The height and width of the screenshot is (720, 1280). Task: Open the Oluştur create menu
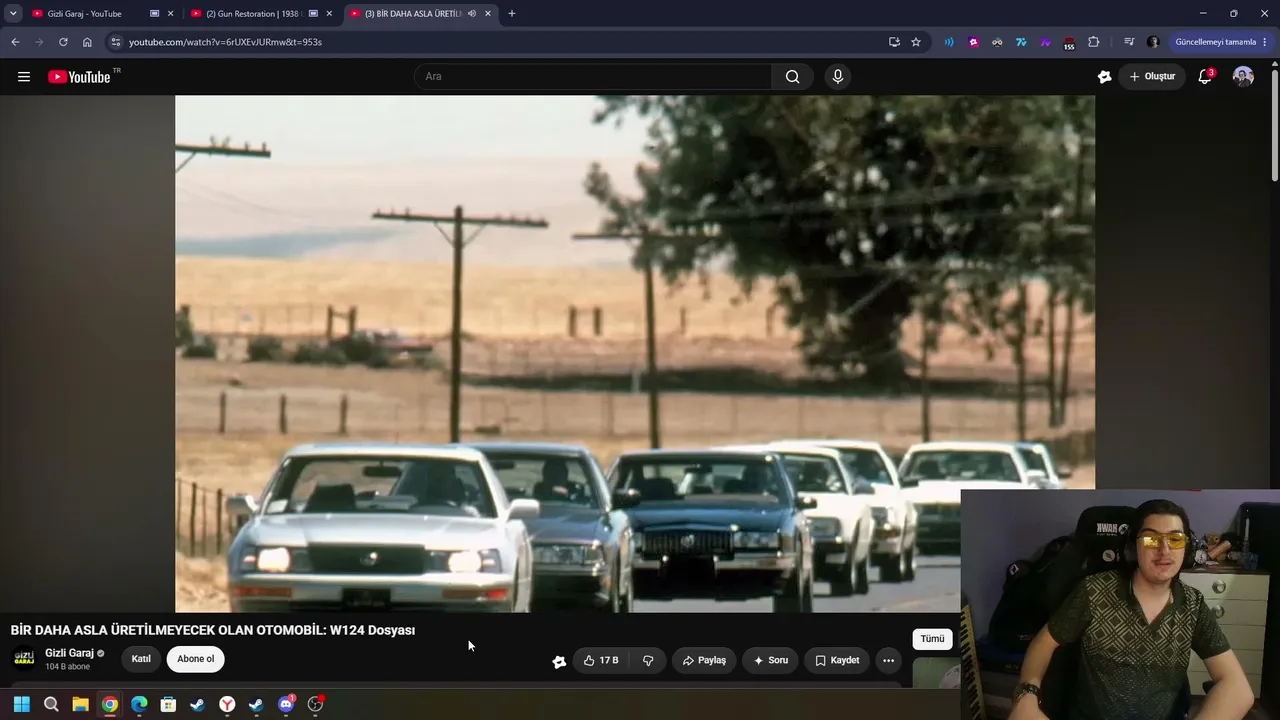pos(1152,77)
